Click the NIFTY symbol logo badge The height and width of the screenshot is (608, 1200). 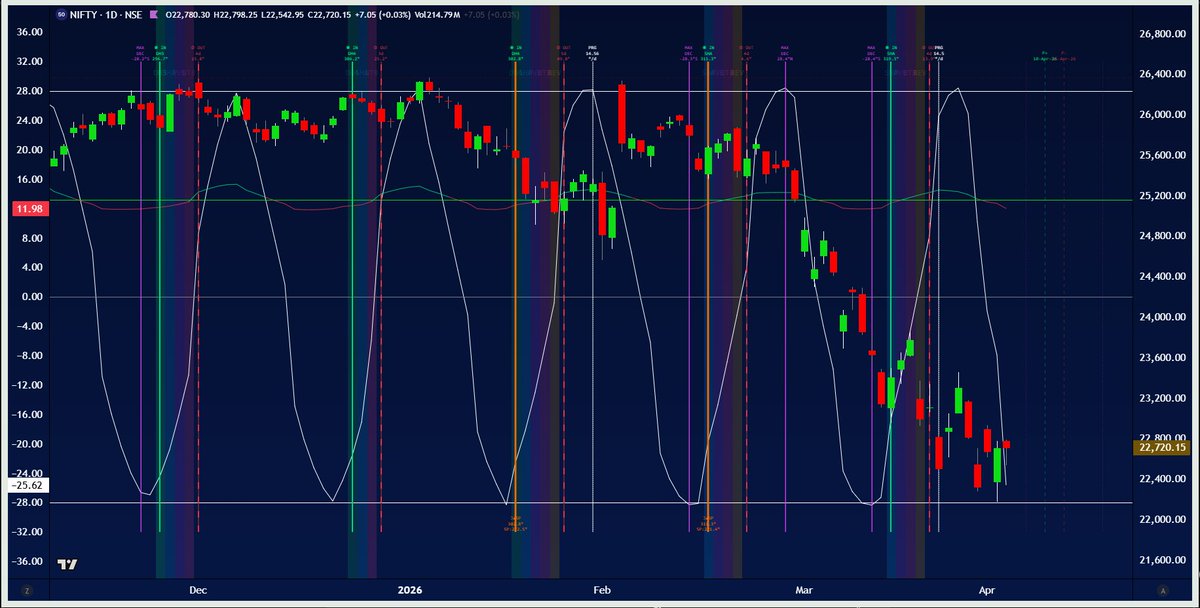[x=62, y=15]
